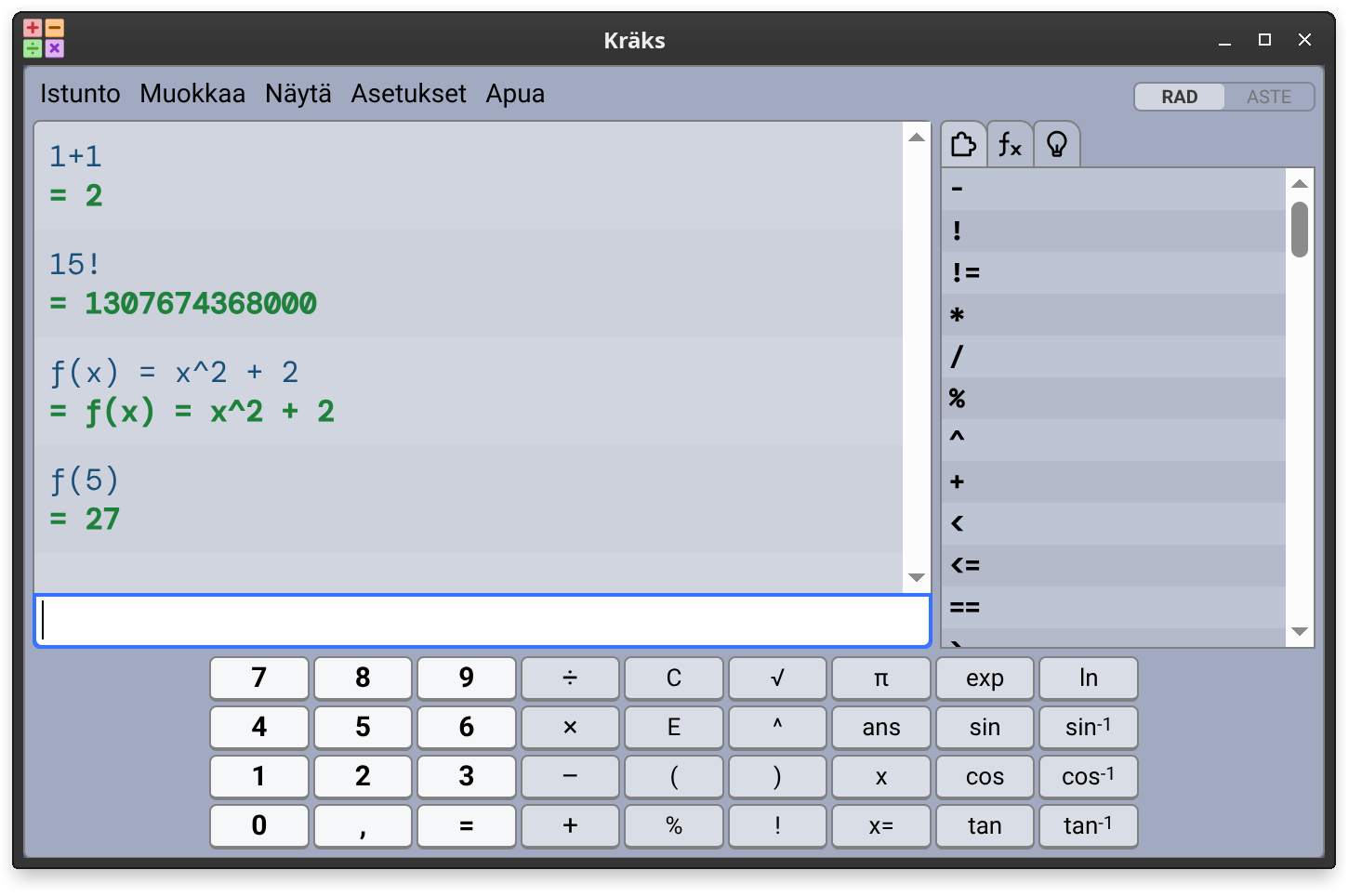
Task: Click keypad digit 0
Action: [259, 825]
